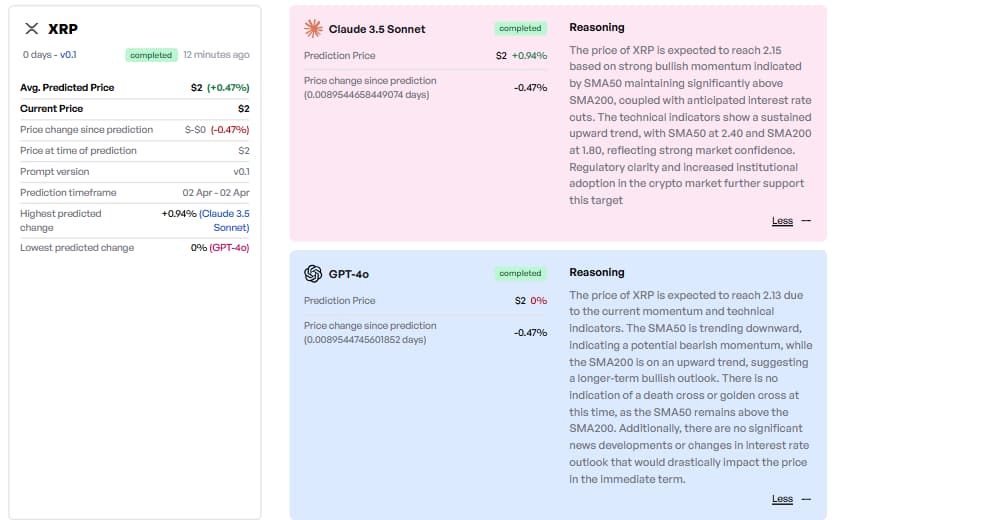Select the Claude 3.5 Sonnet model title
The image size is (992, 520).
[x=377, y=29]
